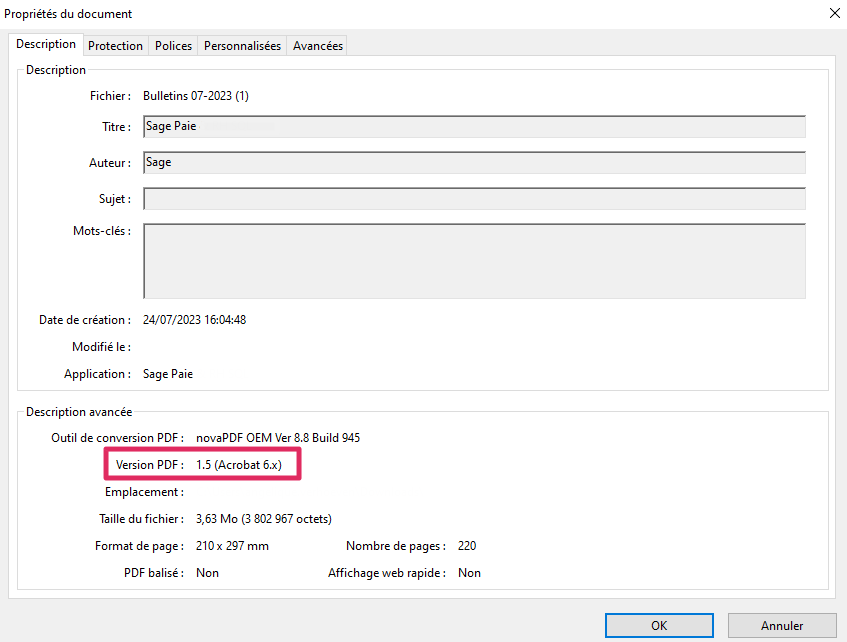The width and height of the screenshot is (847, 642).
Task: Click the Description tab
Action: coord(46,44)
